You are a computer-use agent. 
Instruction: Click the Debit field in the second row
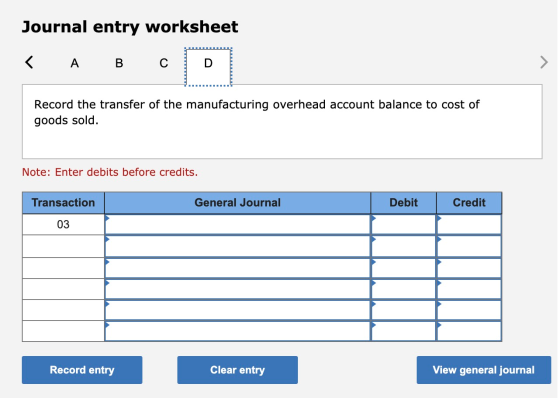pyautogui.click(x=404, y=246)
